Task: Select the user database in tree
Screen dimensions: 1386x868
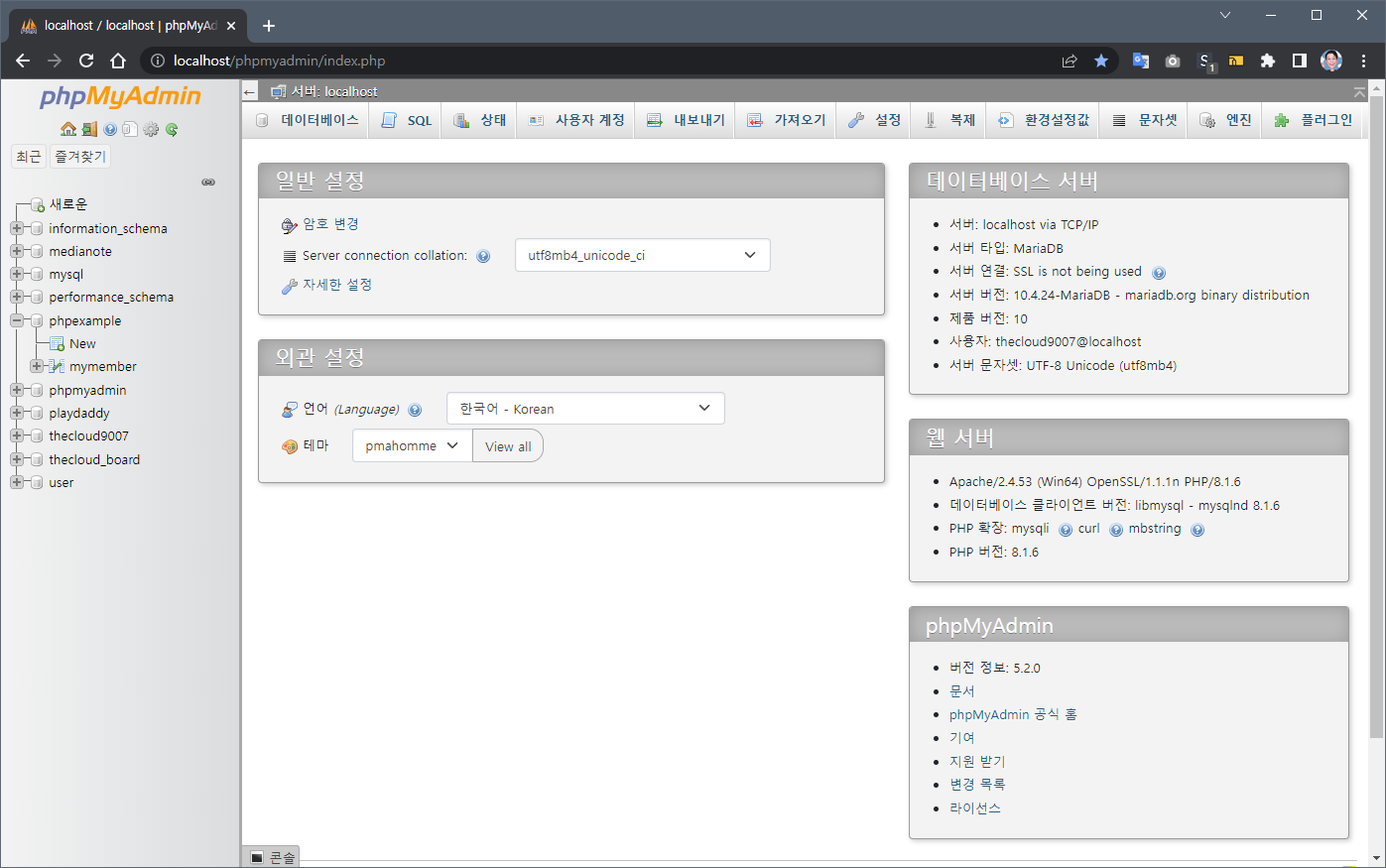Action: point(62,483)
